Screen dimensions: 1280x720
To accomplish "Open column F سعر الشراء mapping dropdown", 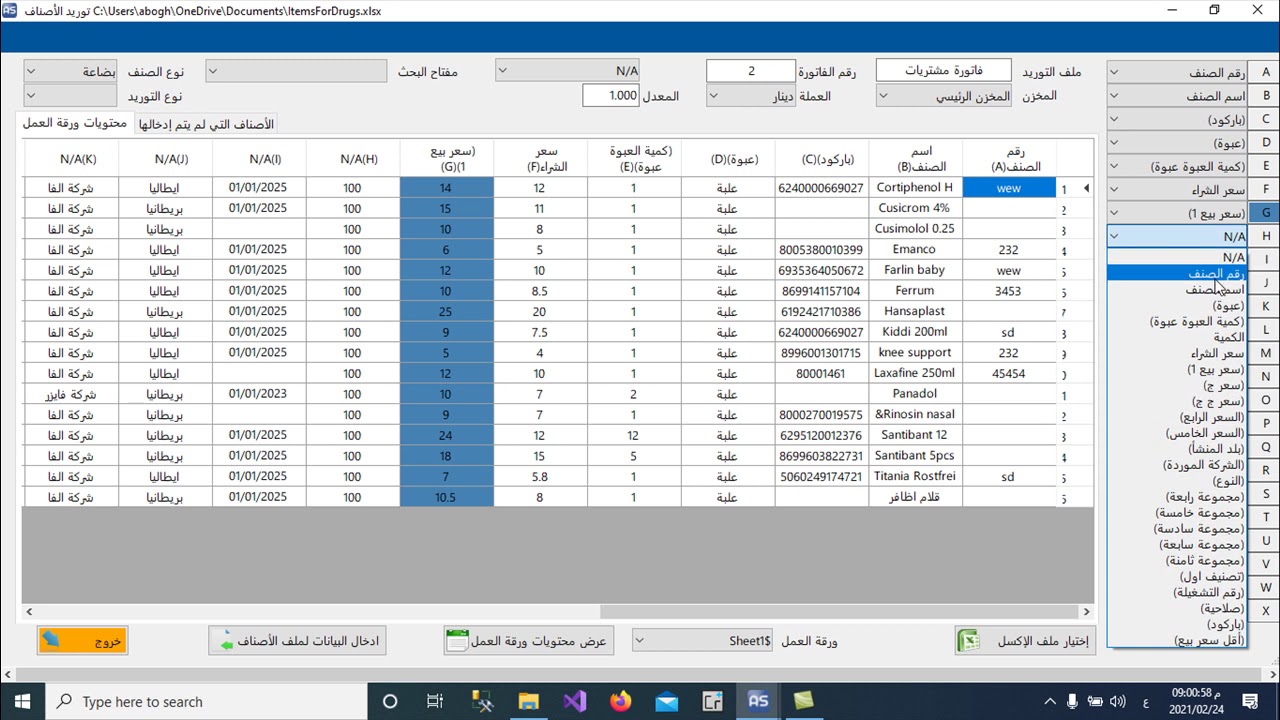I will click(x=1179, y=189).
